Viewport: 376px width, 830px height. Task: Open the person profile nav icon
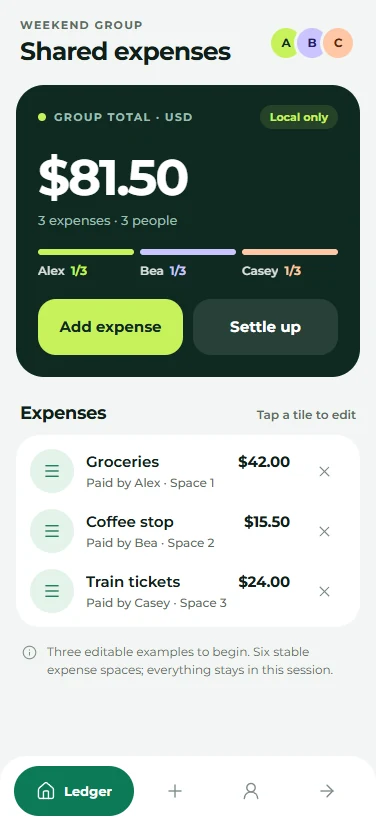[251, 791]
